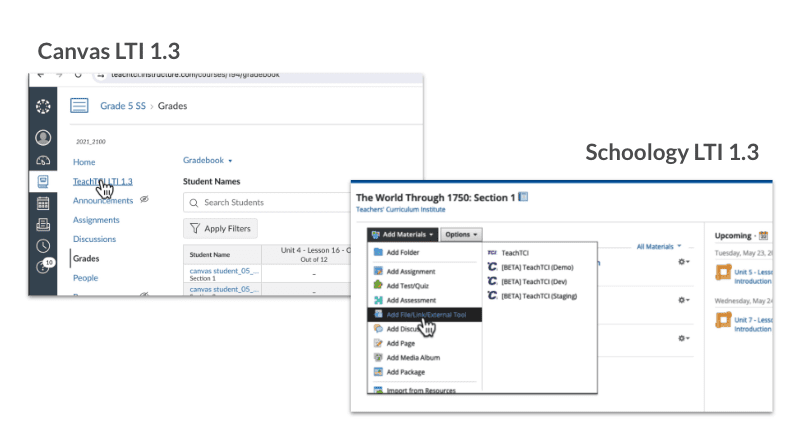
Task: Open People in Canvas course navigation
Action: (x=85, y=278)
